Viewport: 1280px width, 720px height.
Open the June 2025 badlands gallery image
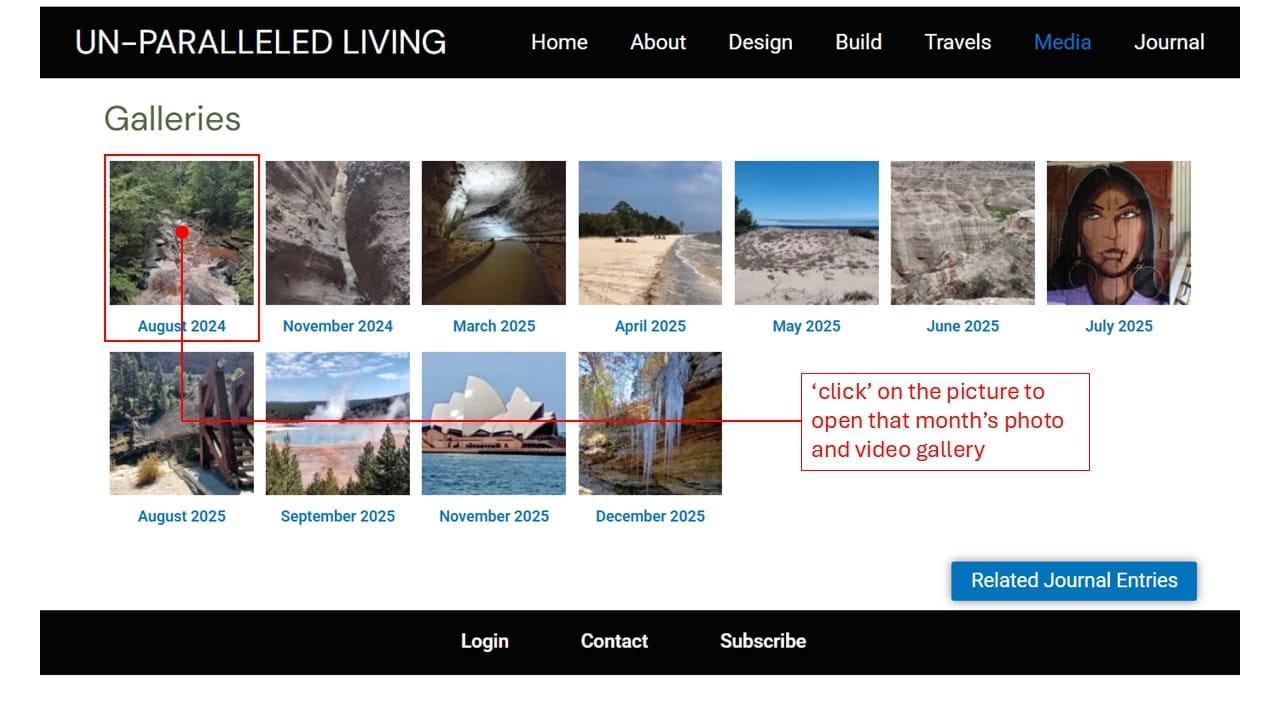tap(962, 232)
